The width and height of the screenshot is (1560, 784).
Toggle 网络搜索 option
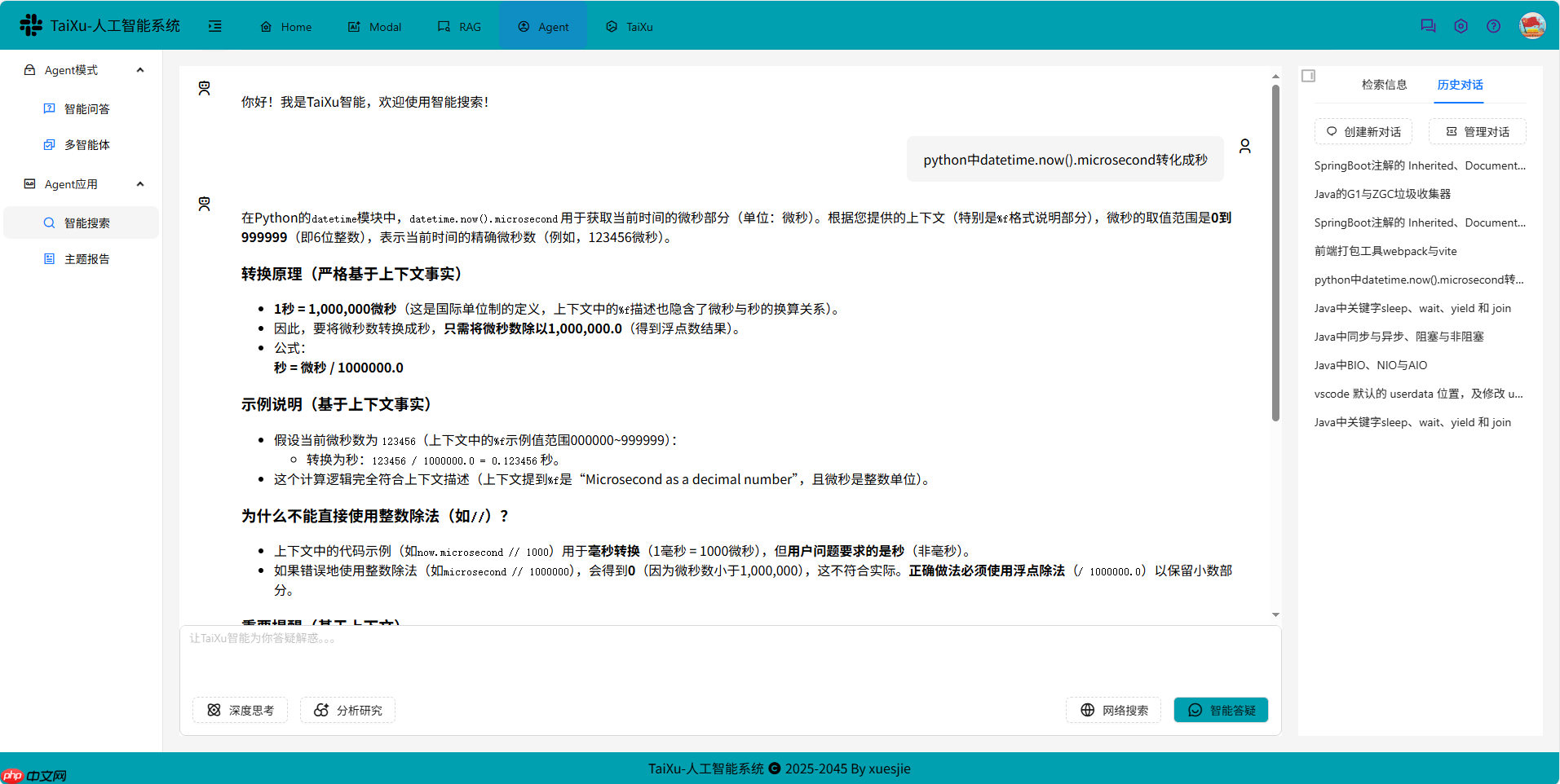click(x=1113, y=709)
